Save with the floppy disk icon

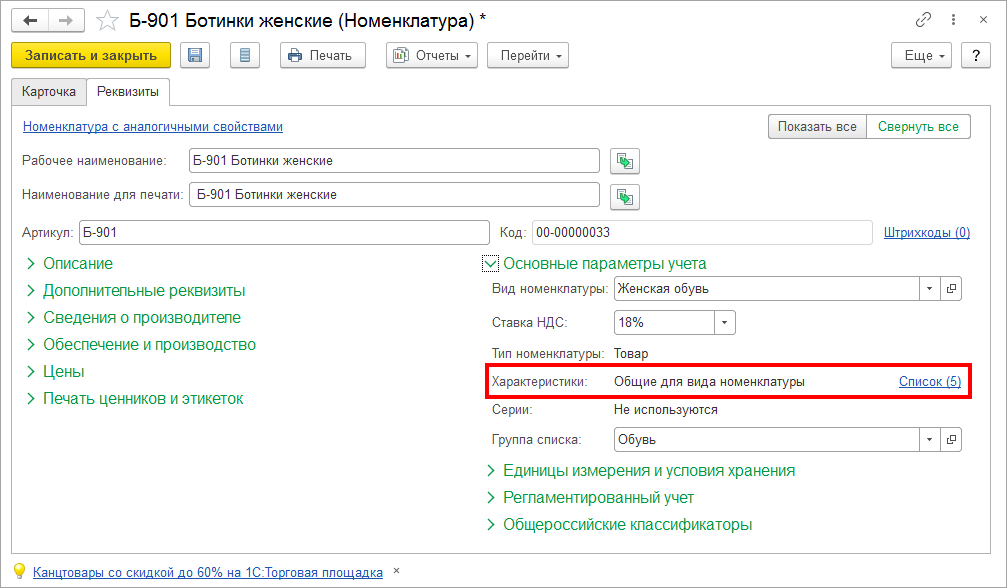(195, 55)
